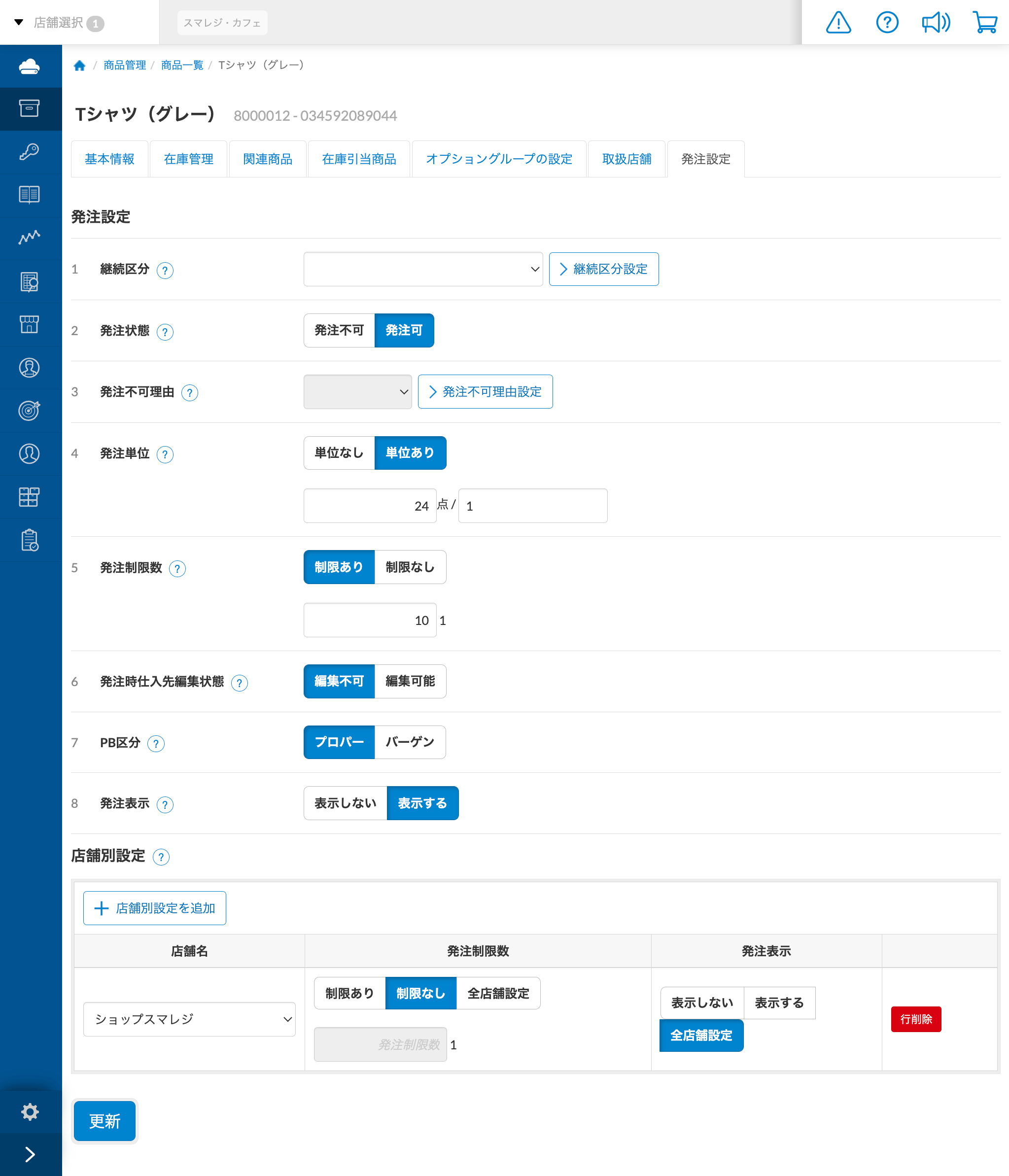The image size is (1009, 1176).
Task: Choose 表示しない in the main 発注表示 row
Action: click(346, 803)
